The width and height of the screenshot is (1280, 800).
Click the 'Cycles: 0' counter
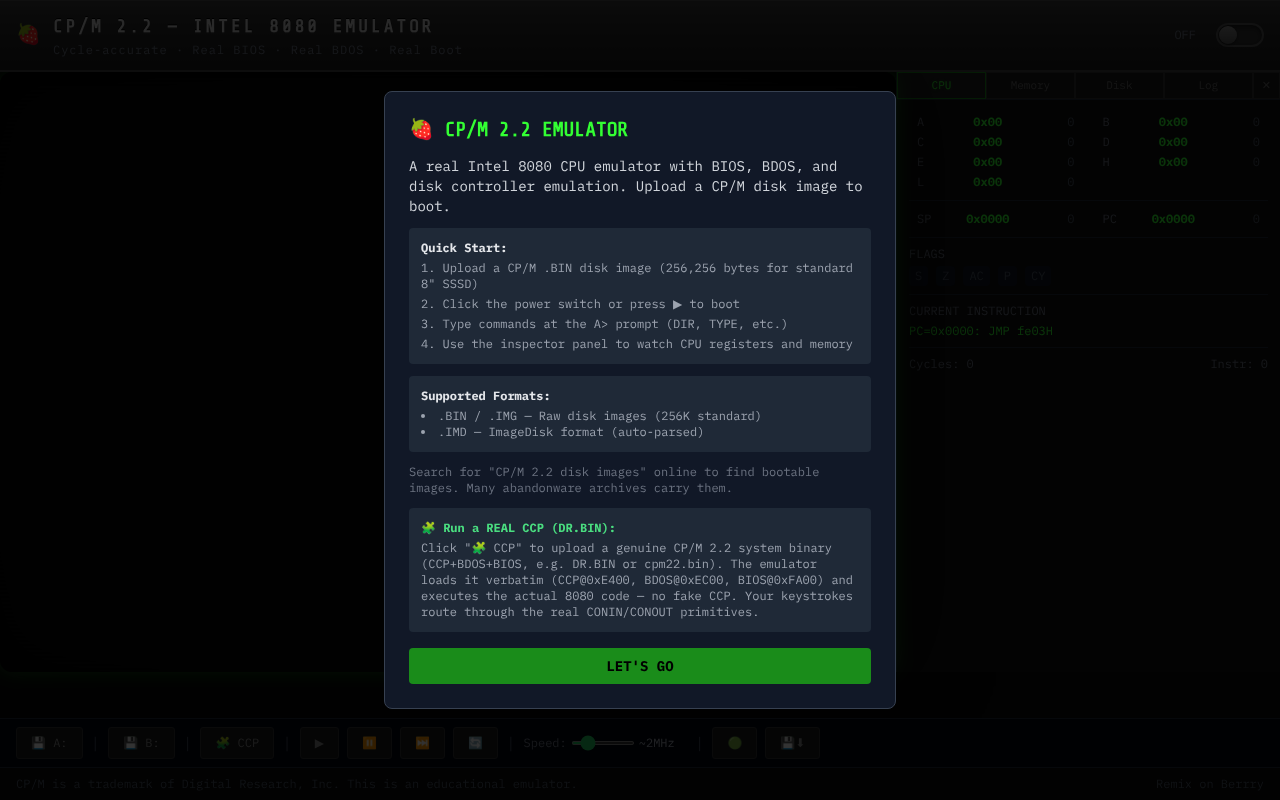941,364
